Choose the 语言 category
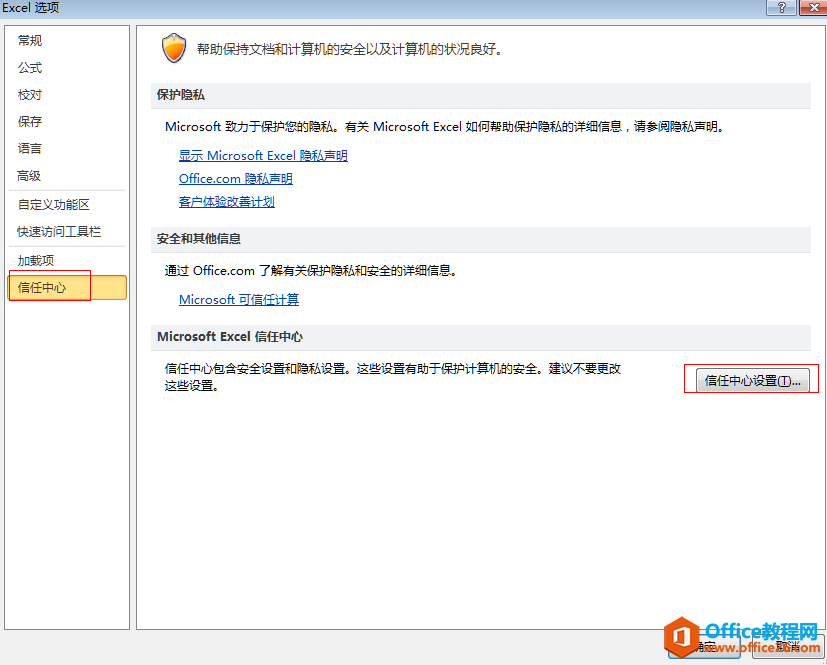 (x=30, y=149)
